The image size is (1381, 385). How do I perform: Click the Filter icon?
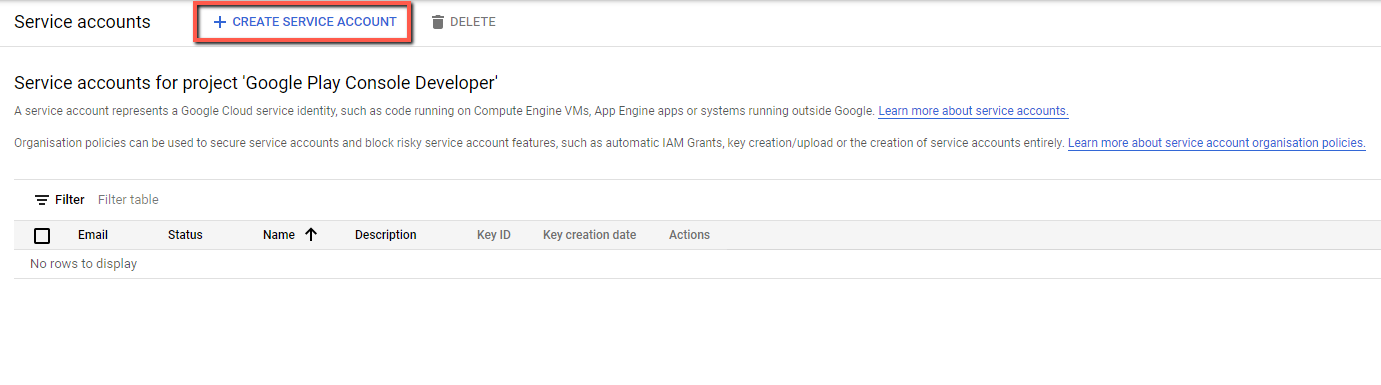(x=42, y=200)
